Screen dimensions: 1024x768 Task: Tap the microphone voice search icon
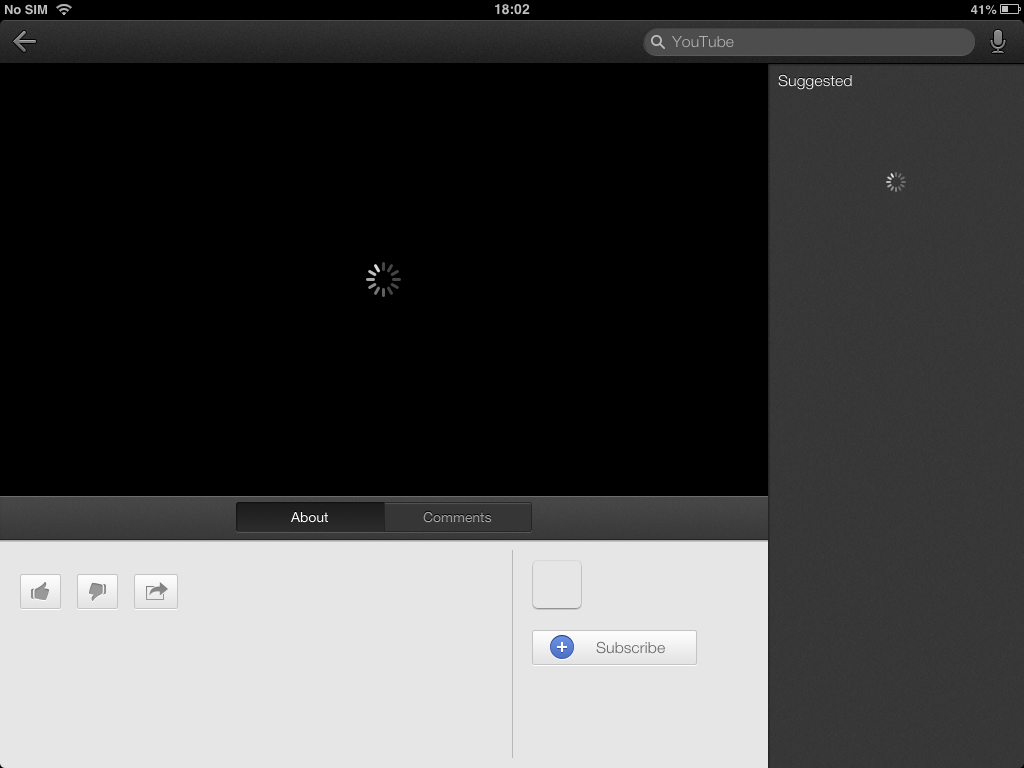pos(997,42)
